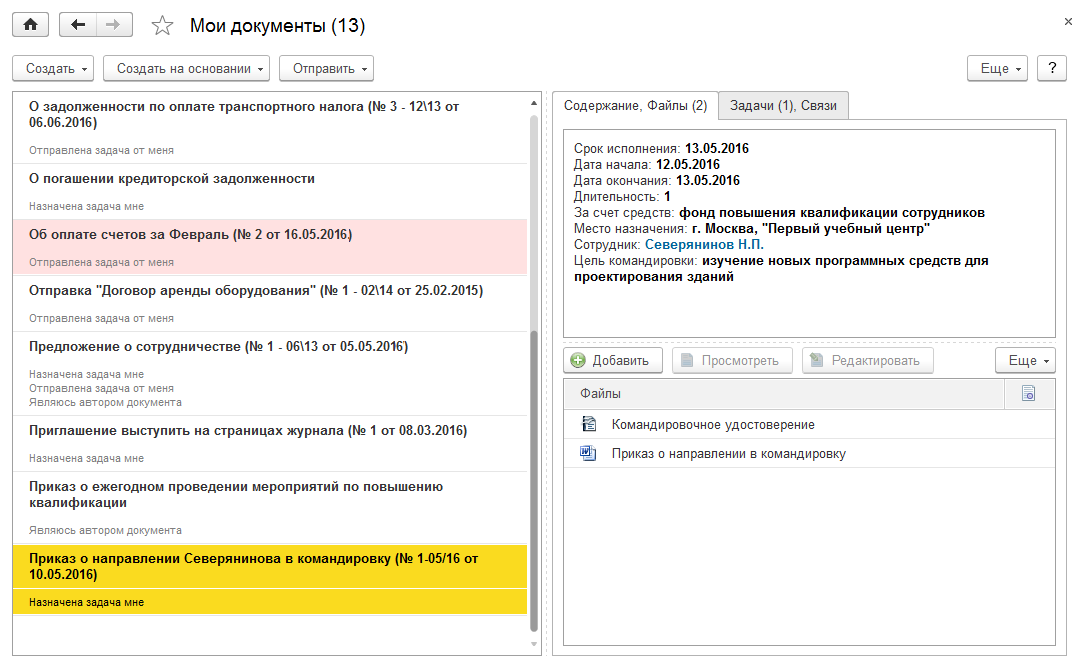The height and width of the screenshot is (668, 1086).
Task: Click the Цель командировки text
Action: [x=781, y=269]
